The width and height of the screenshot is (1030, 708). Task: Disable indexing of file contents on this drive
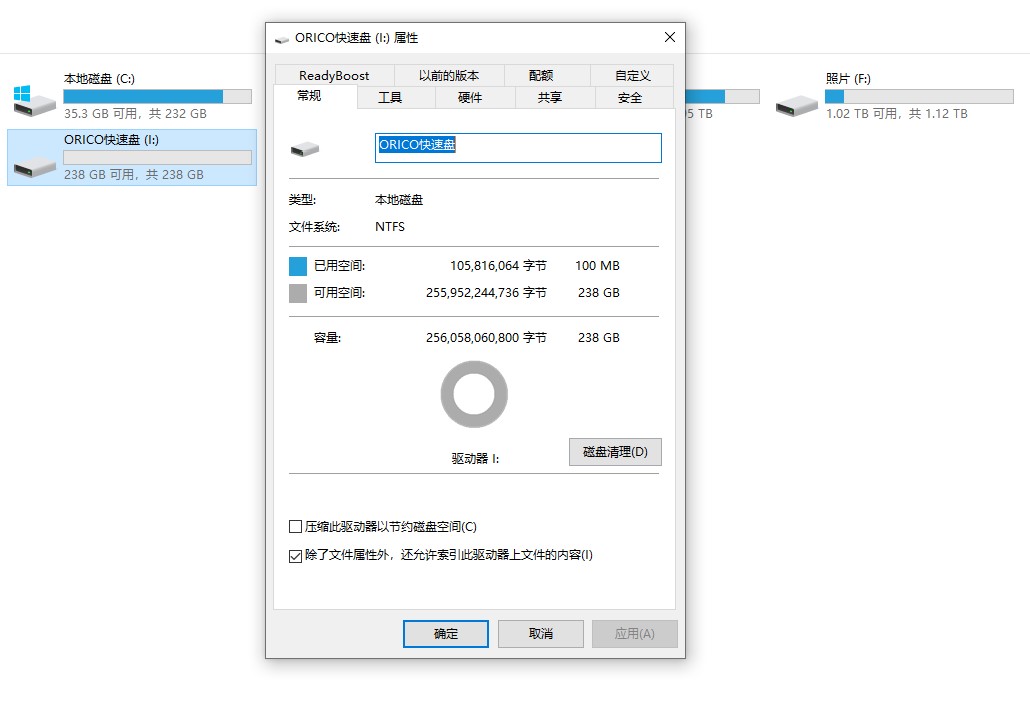296,554
